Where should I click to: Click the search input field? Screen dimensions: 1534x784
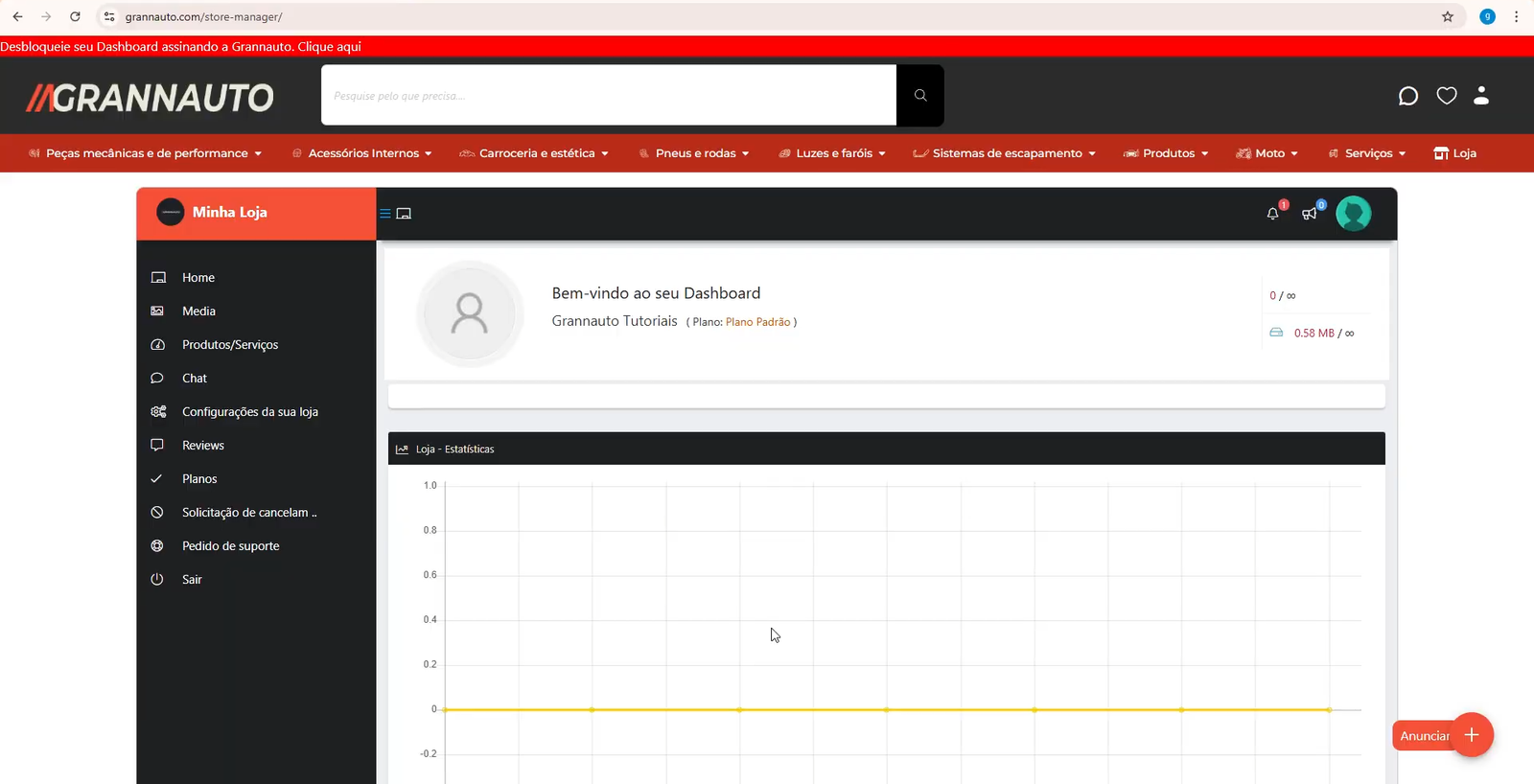point(609,95)
